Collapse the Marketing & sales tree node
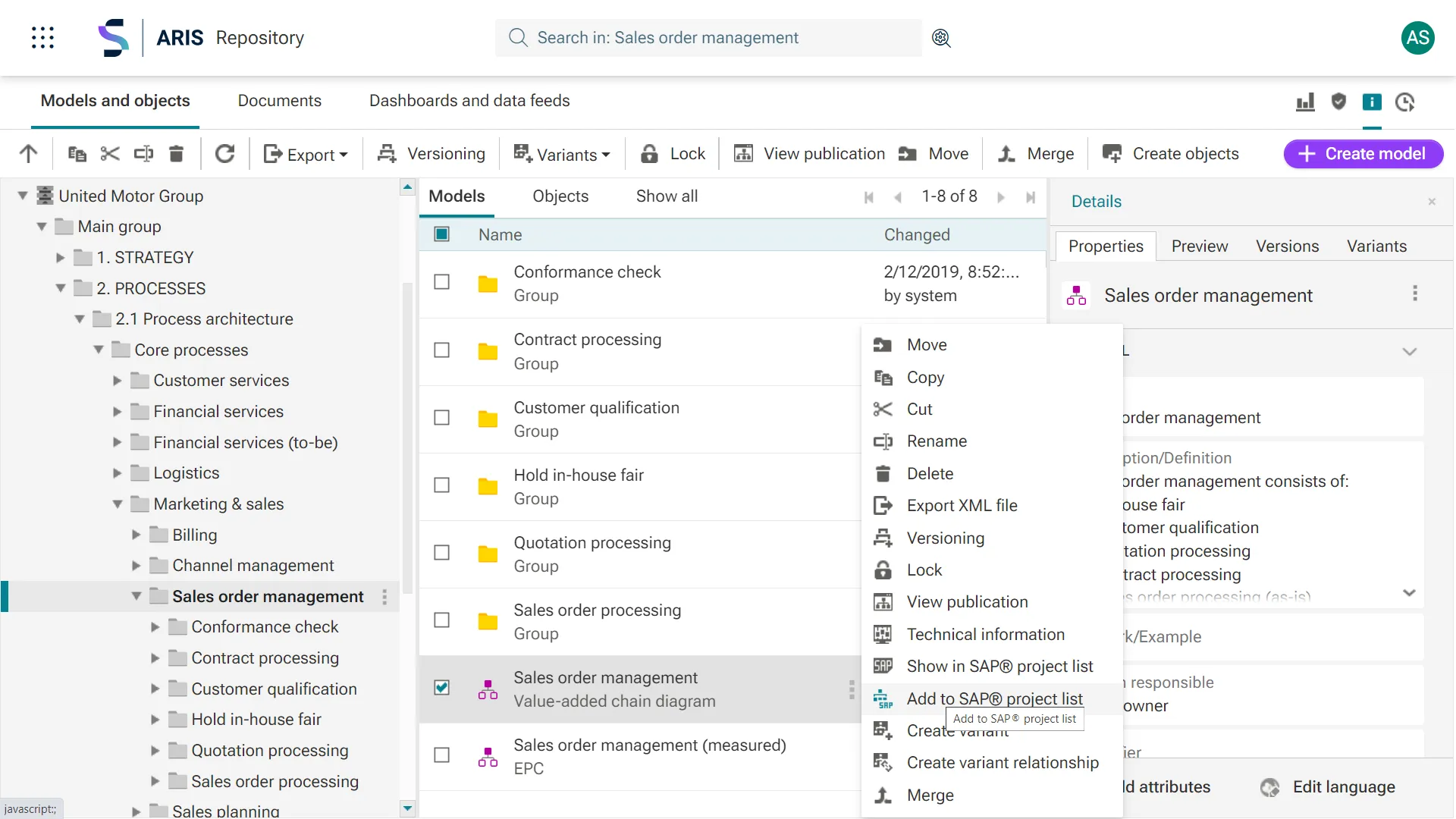Viewport: 1456px width, 819px height. [x=118, y=504]
